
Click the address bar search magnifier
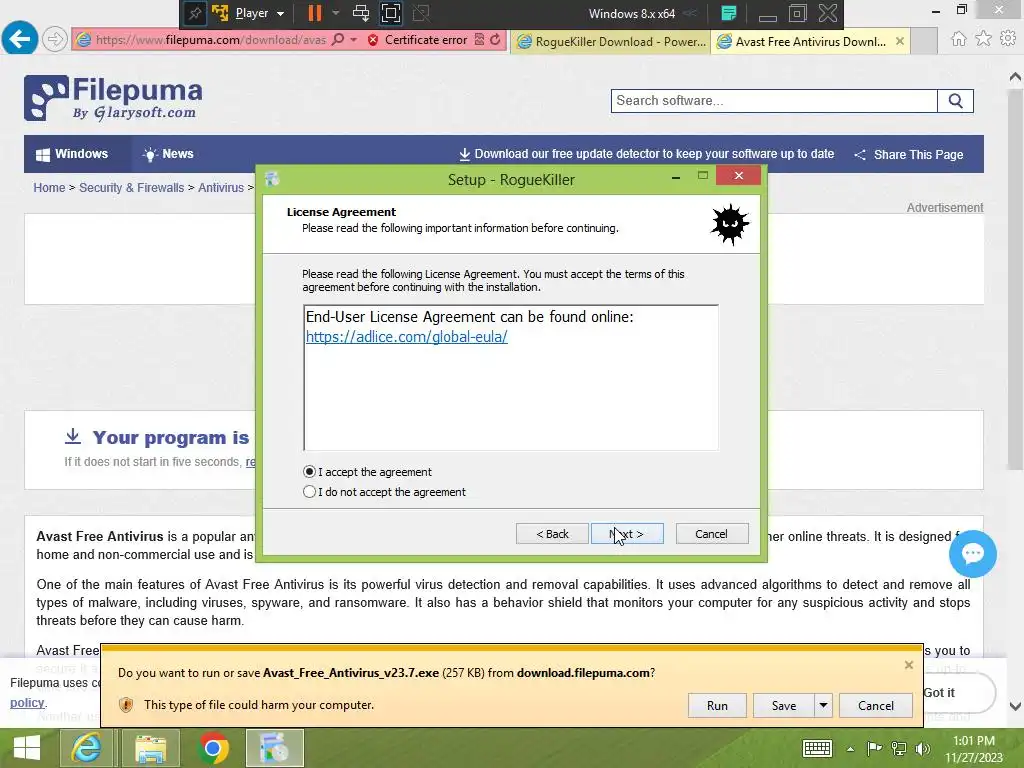tap(338, 40)
